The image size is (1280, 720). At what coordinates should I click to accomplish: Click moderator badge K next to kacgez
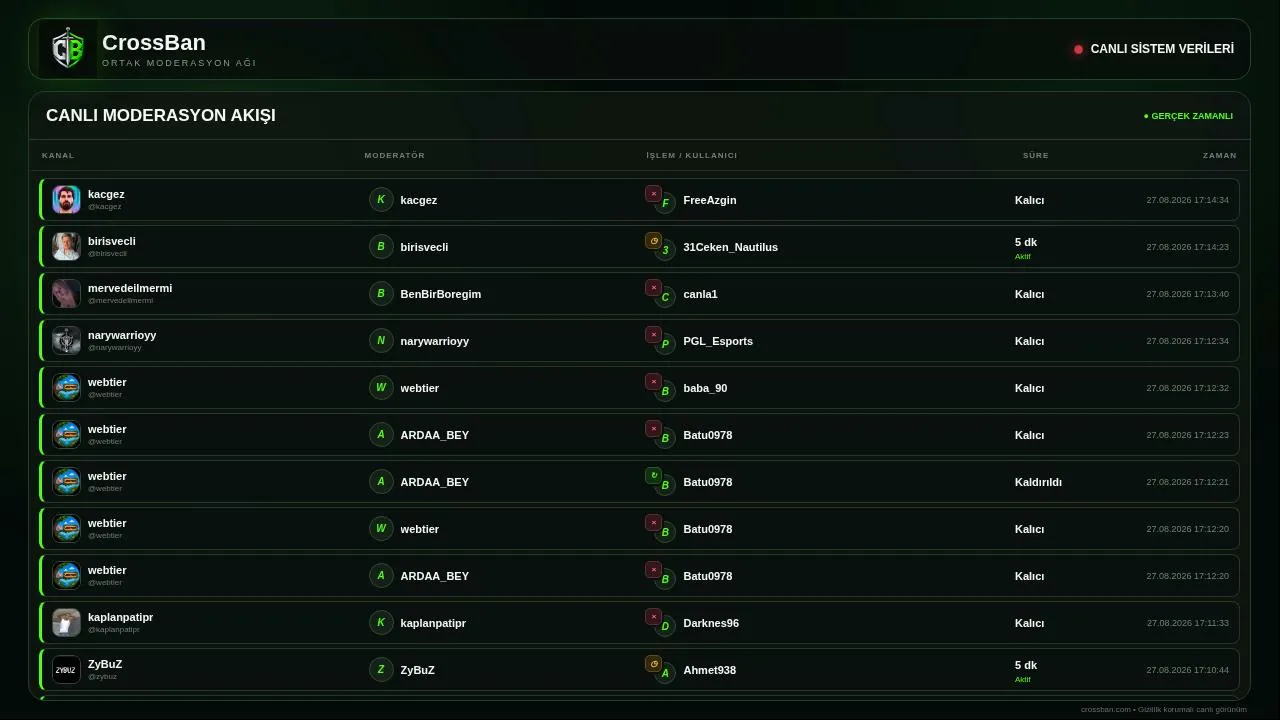[x=381, y=199]
